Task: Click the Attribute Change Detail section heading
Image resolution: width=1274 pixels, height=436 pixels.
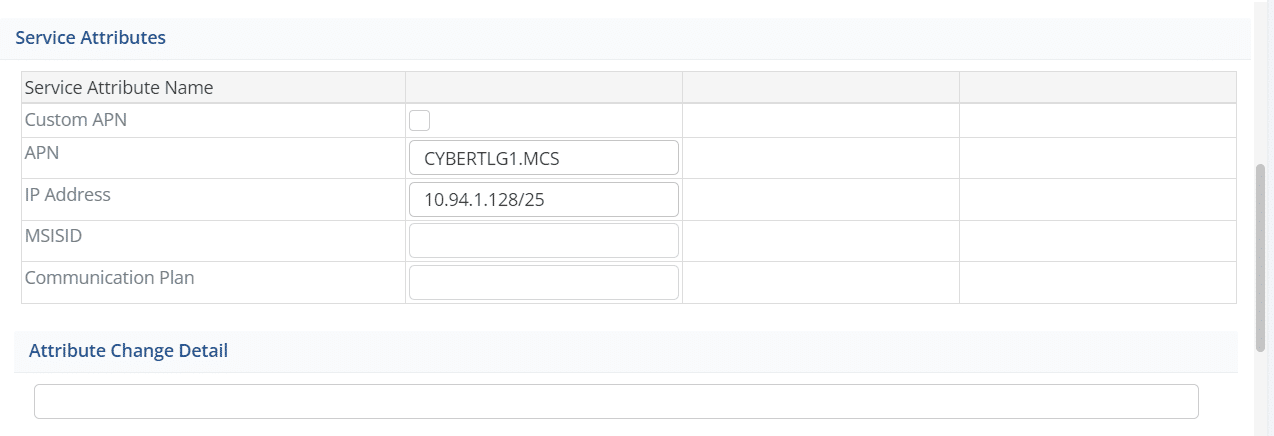Action: point(128,351)
